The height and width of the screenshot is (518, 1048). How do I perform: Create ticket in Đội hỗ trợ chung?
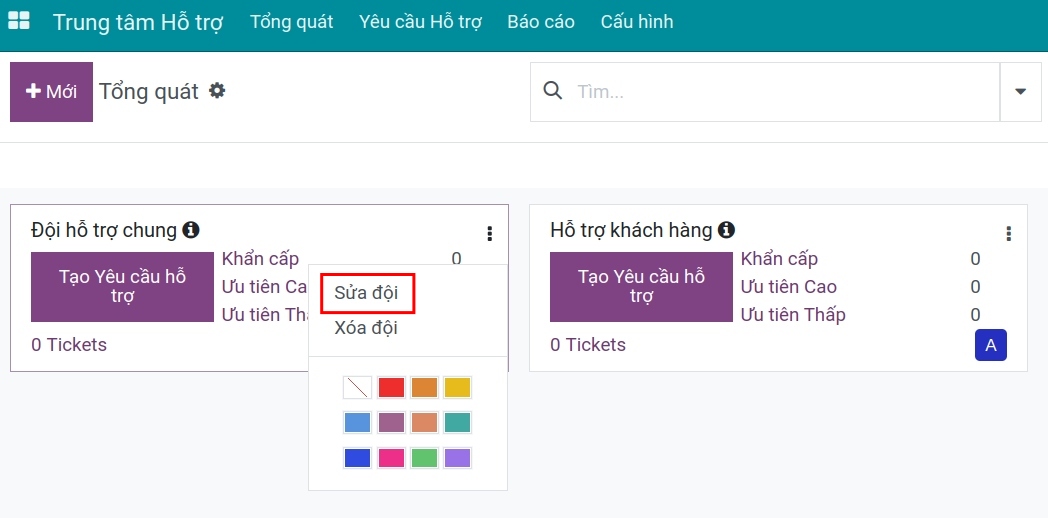click(x=122, y=287)
